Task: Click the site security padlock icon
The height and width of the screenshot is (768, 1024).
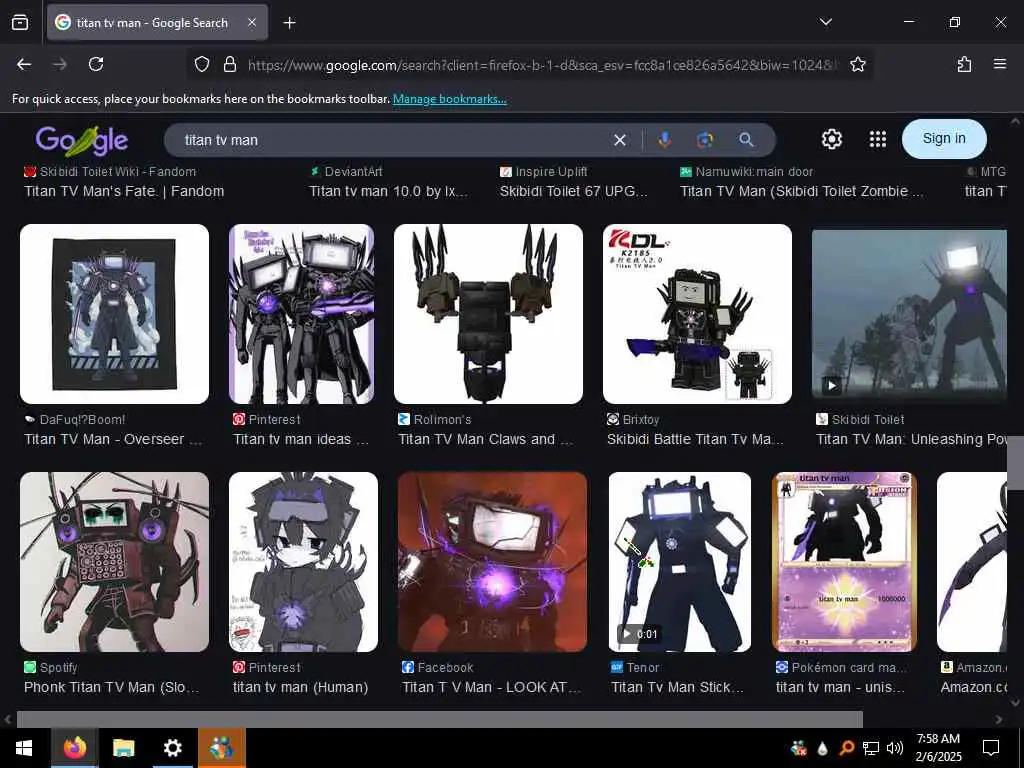Action: [229, 64]
